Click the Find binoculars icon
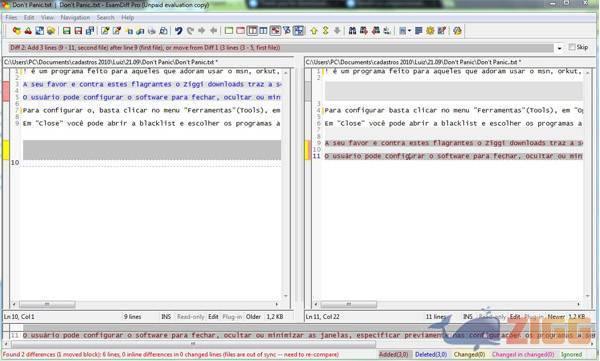Image resolution: width=600 pixels, height=361 pixels. pos(352,31)
